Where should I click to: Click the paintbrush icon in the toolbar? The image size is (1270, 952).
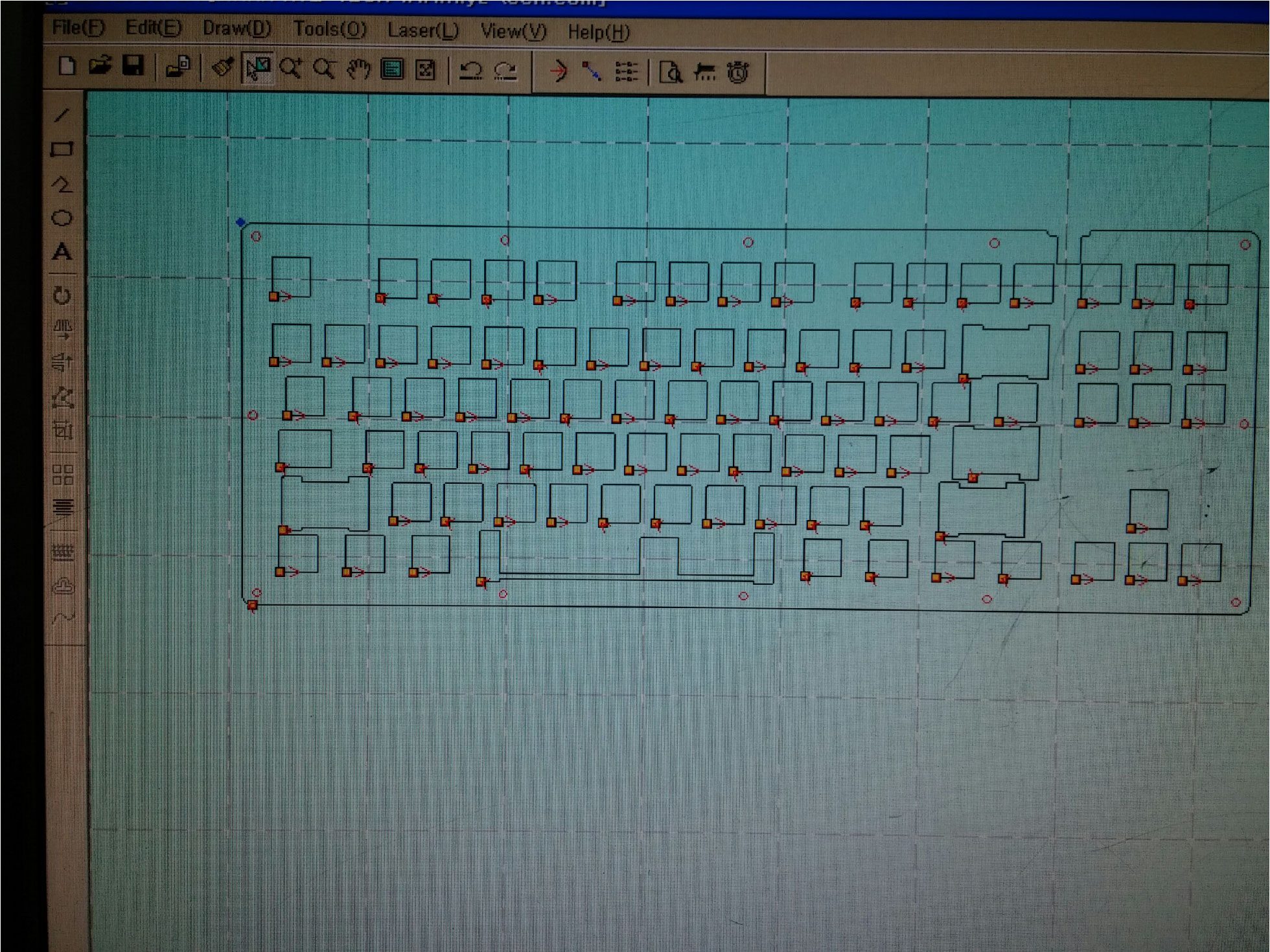(222, 67)
